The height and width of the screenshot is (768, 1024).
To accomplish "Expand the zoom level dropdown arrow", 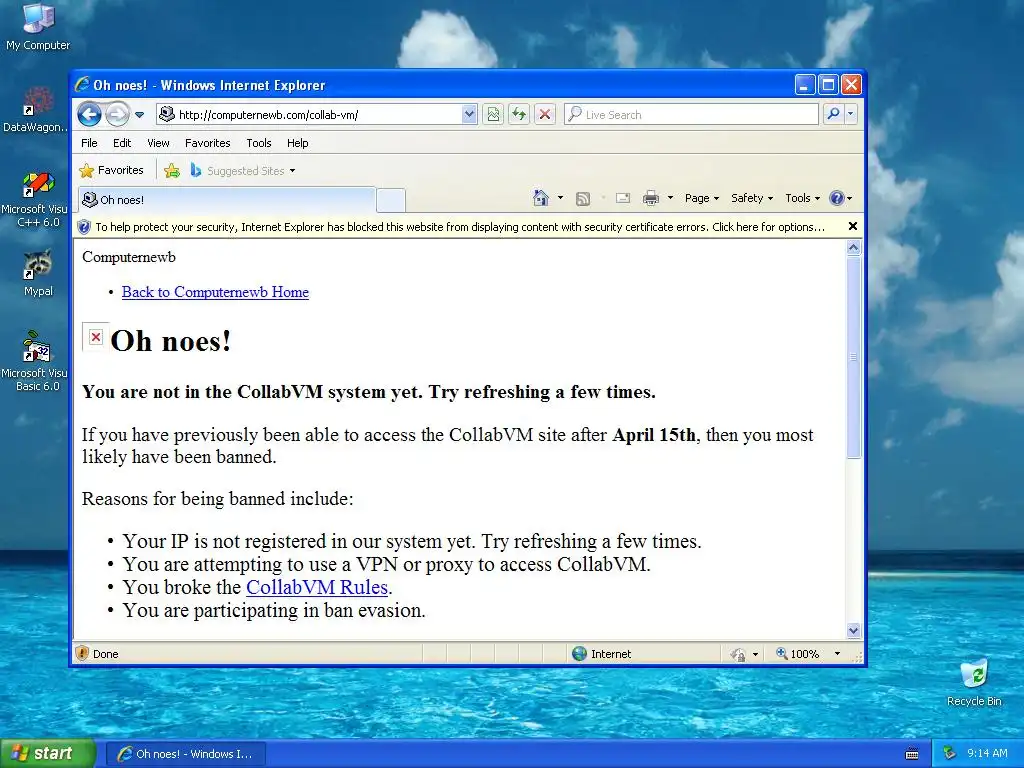I will coord(837,654).
